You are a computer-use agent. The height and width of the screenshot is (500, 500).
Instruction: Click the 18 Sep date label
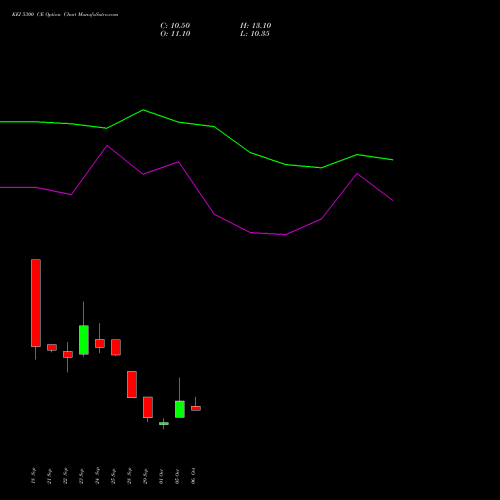point(33,476)
